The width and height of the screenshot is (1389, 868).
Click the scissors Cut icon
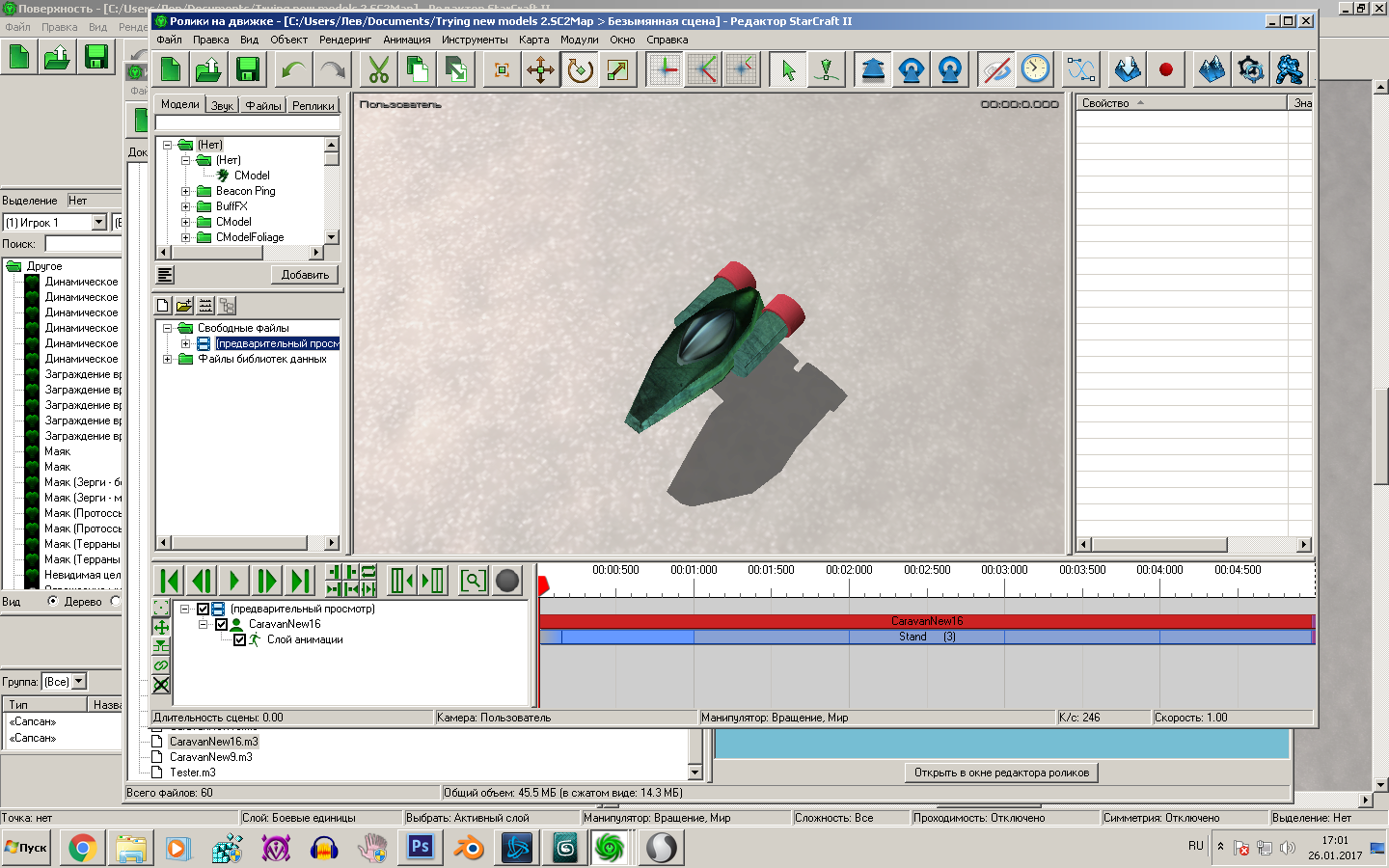[379, 69]
